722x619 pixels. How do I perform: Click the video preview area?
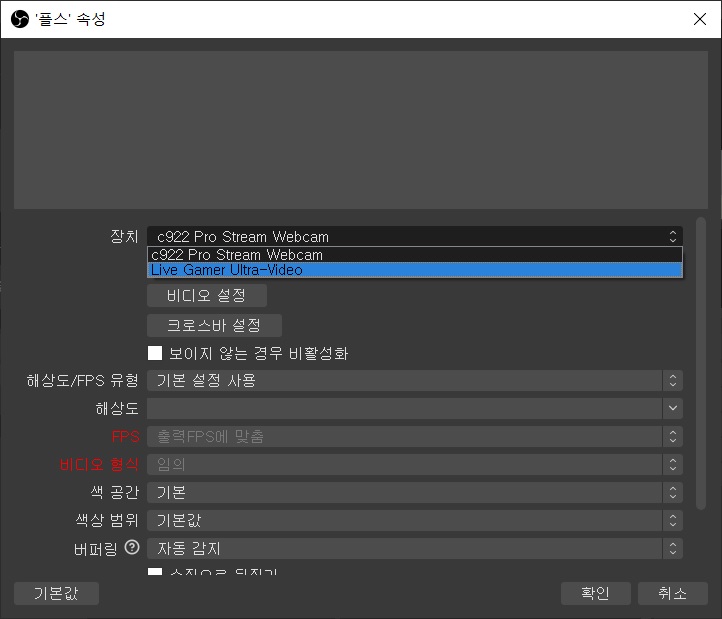point(361,130)
